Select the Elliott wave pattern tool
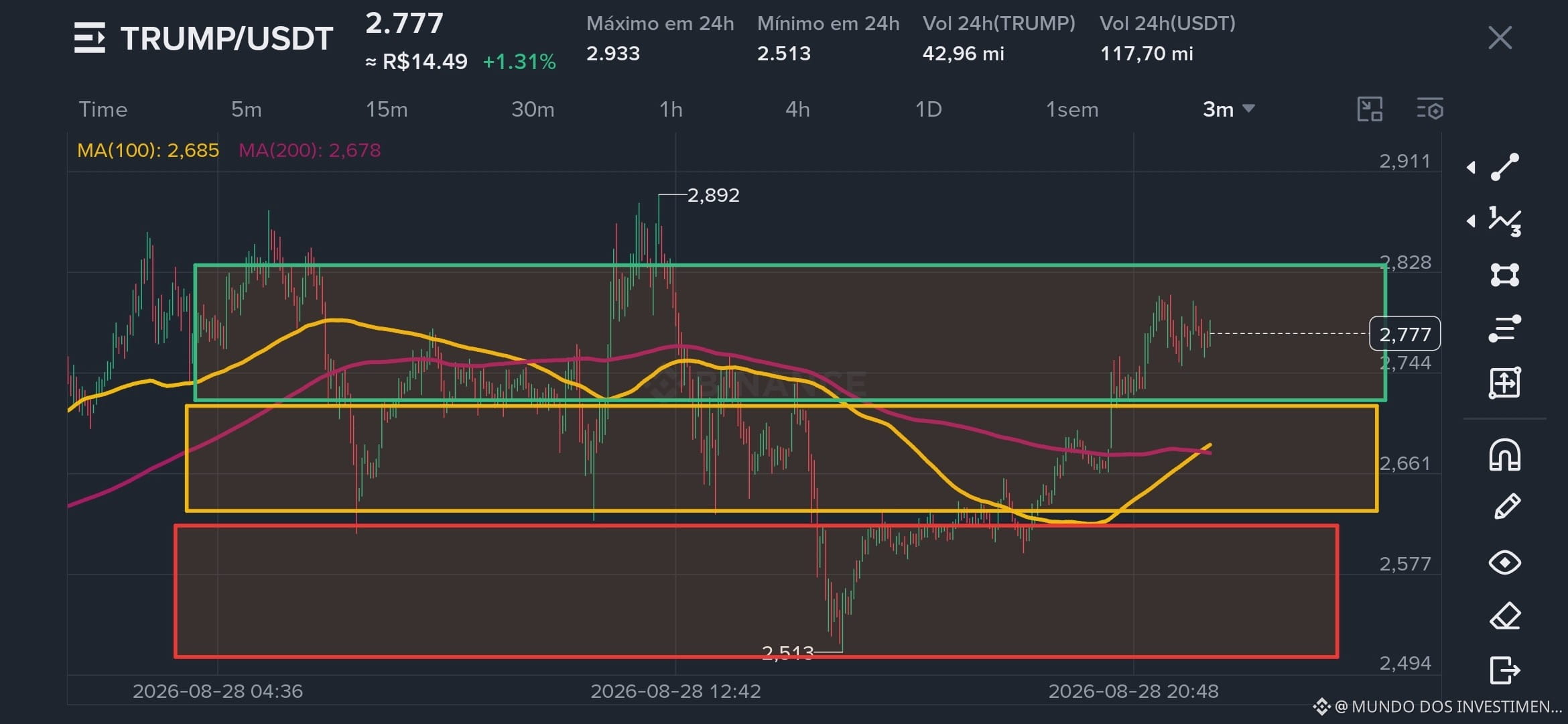This screenshot has height=724, width=1568. click(x=1505, y=221)
